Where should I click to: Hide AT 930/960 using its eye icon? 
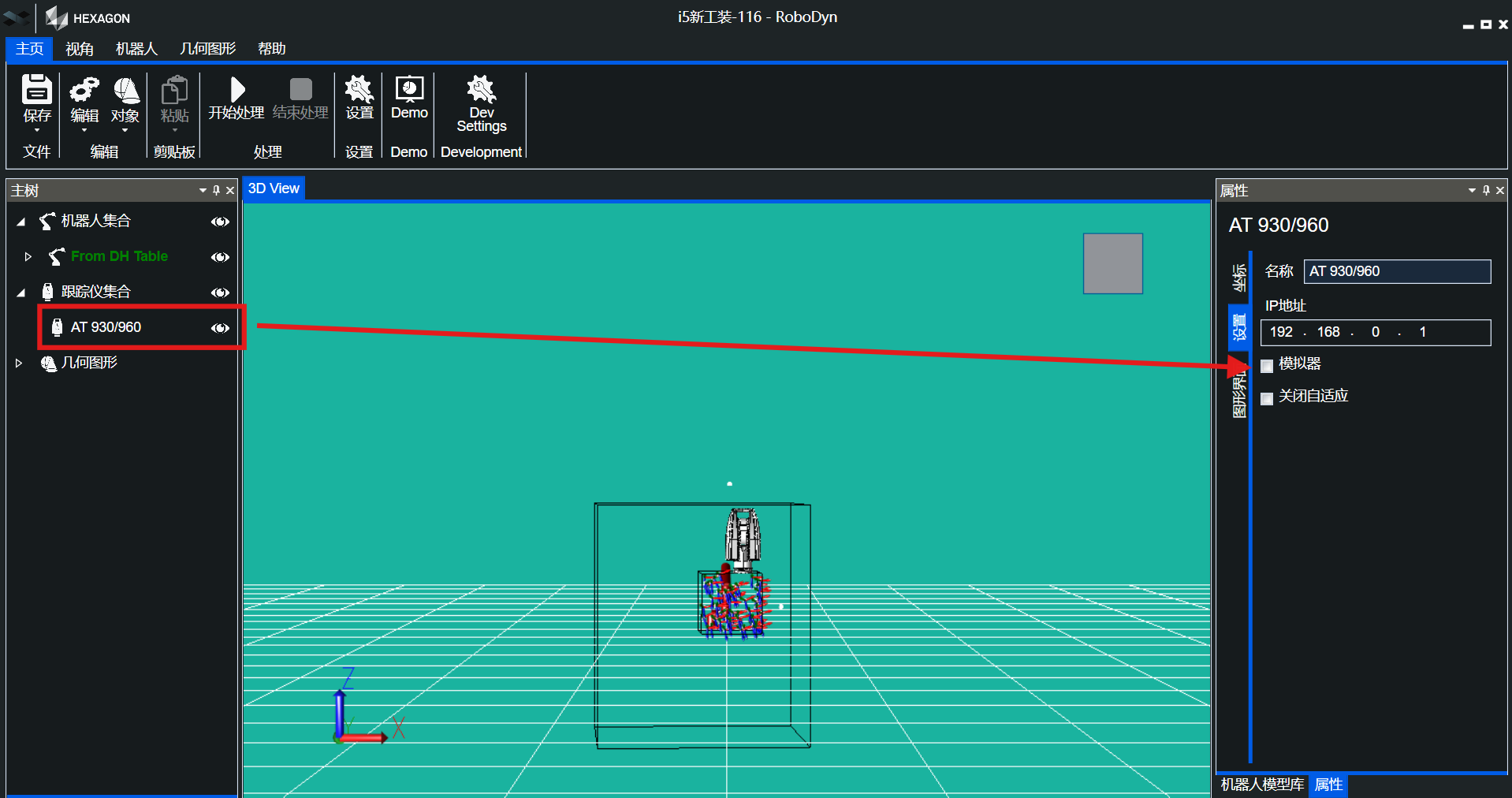(220, 328)
